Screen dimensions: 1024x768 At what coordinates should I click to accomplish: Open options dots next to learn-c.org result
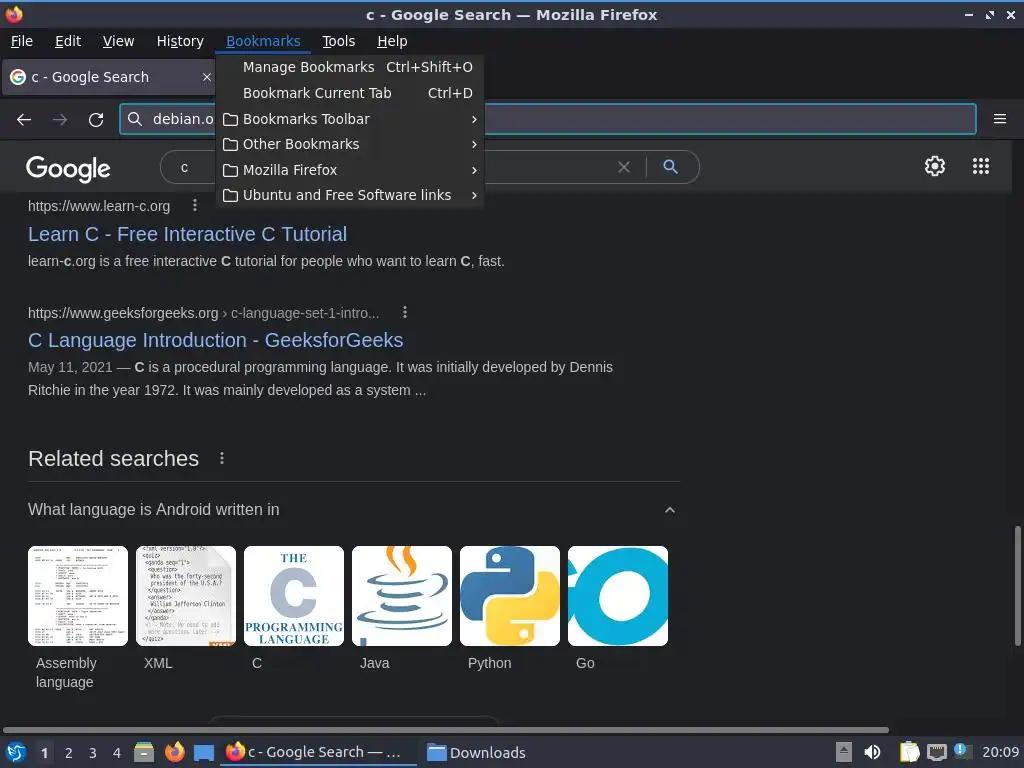(x=195, y=206)
